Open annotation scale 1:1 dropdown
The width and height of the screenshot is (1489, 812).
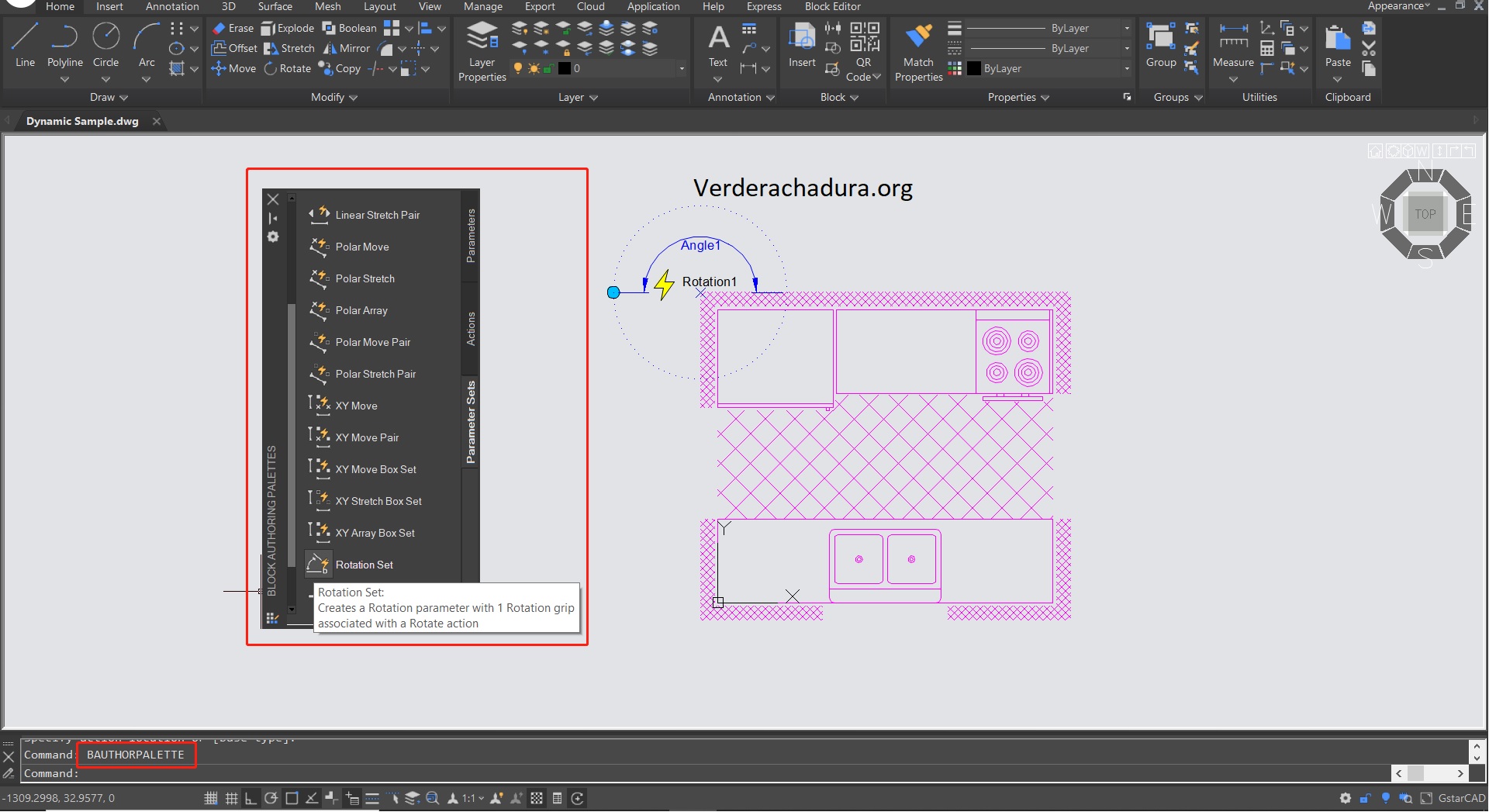click(x=473, y=798)
